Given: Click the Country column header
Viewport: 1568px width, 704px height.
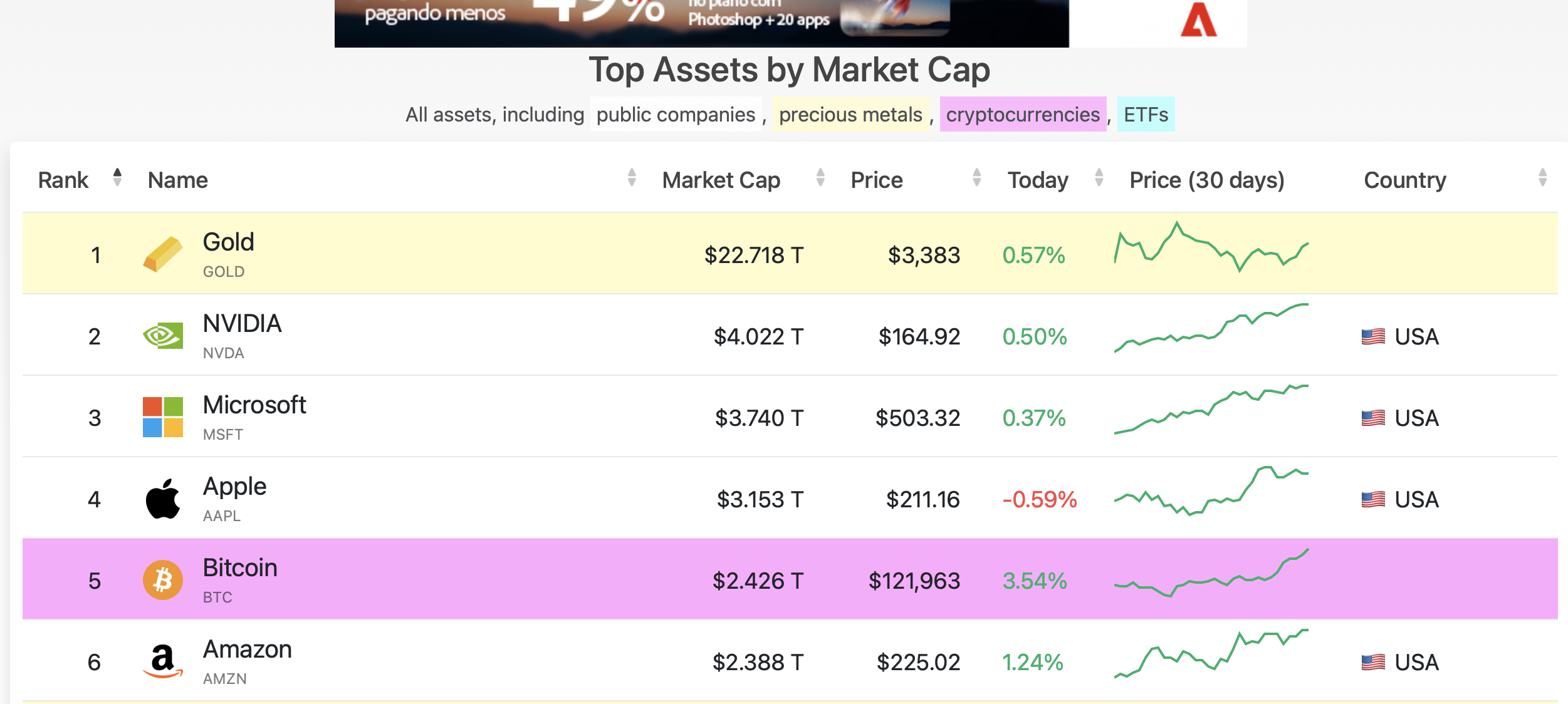Looking at the screenshot, I should coord(1405,180).
